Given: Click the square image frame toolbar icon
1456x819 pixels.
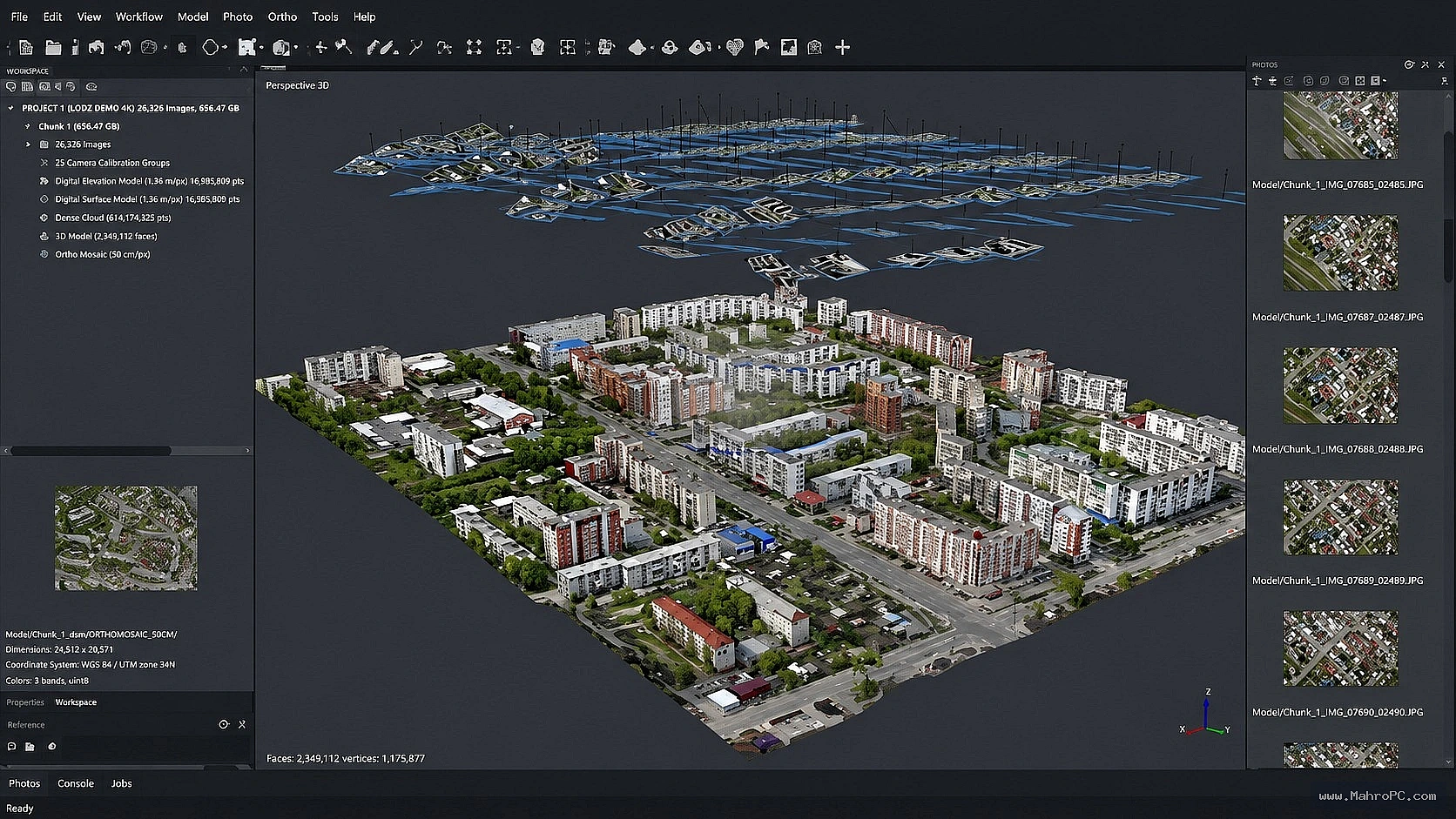Looking at the screenshot, I should (789, 47).
